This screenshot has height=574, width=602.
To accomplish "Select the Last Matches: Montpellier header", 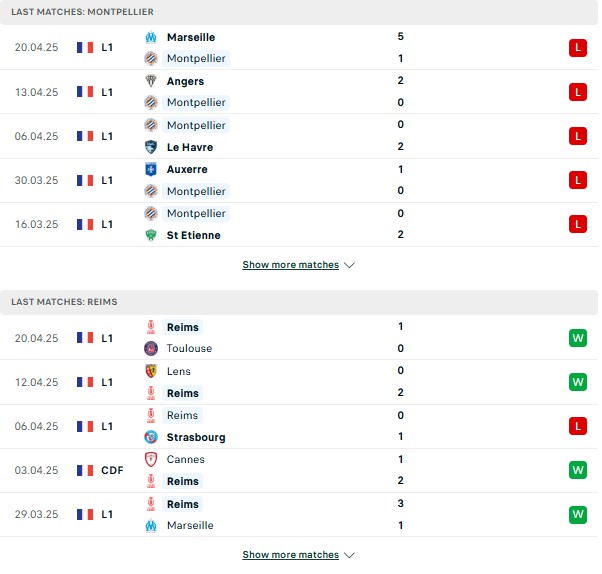I will click(299, 12).
